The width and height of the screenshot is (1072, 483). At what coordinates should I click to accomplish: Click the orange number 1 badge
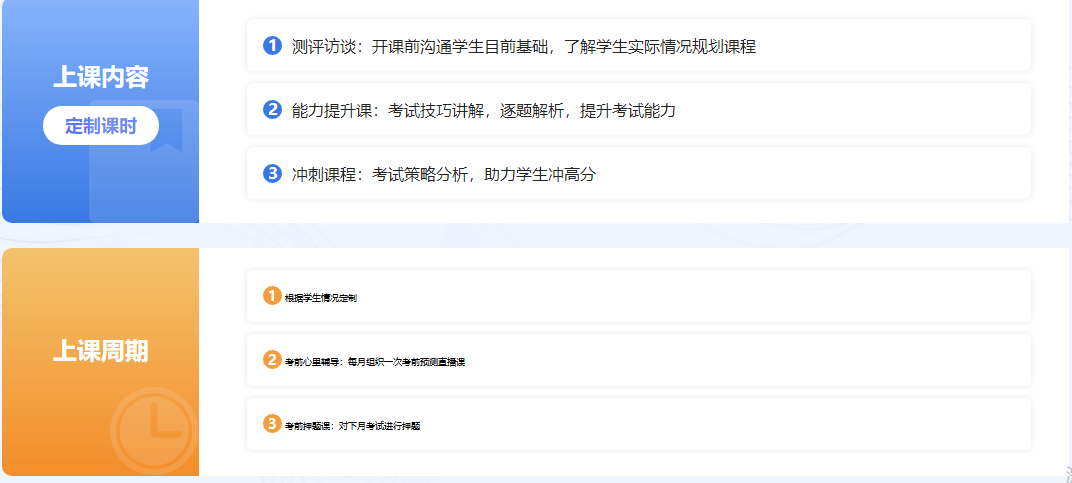[272, 296]
